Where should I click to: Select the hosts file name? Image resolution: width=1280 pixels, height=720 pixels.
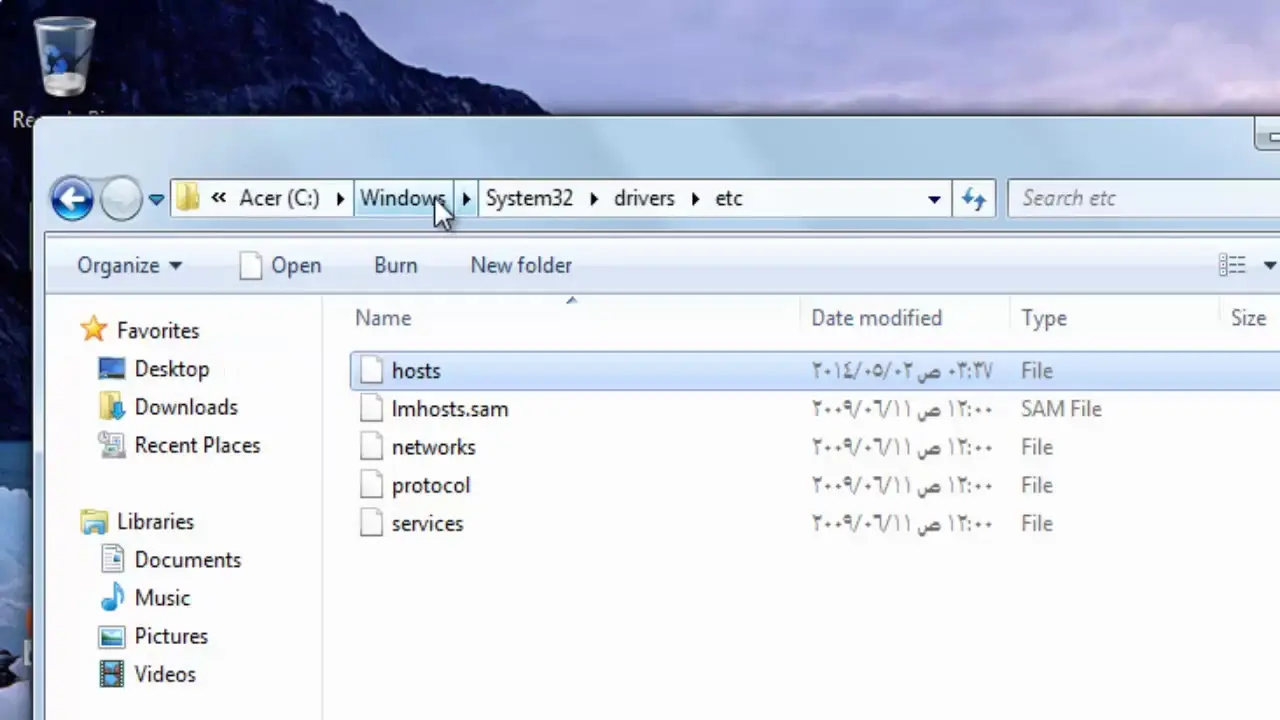(x=416, y=371)
